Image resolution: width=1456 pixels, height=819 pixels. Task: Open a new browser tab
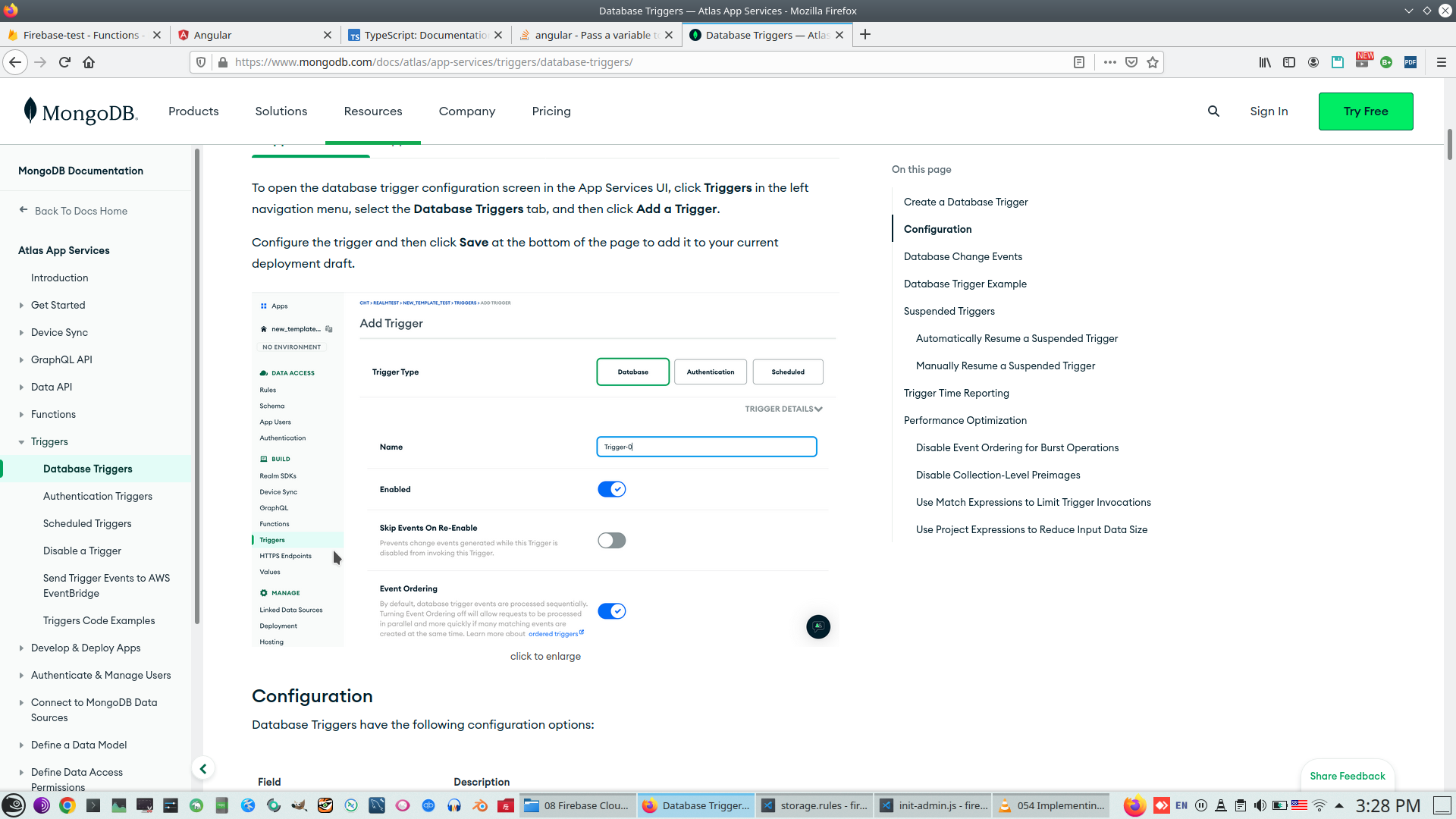point(865,35)
